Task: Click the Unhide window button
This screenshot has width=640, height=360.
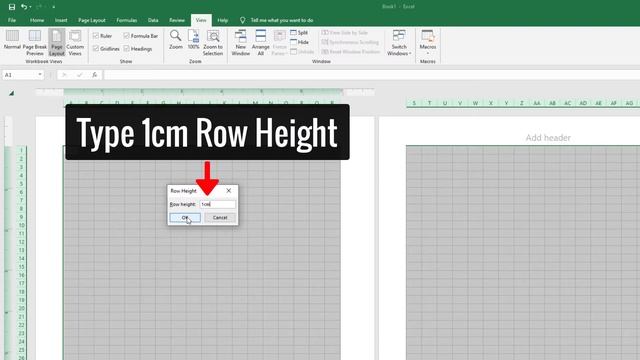Action: pyautogui.click(x=302, y=52)
